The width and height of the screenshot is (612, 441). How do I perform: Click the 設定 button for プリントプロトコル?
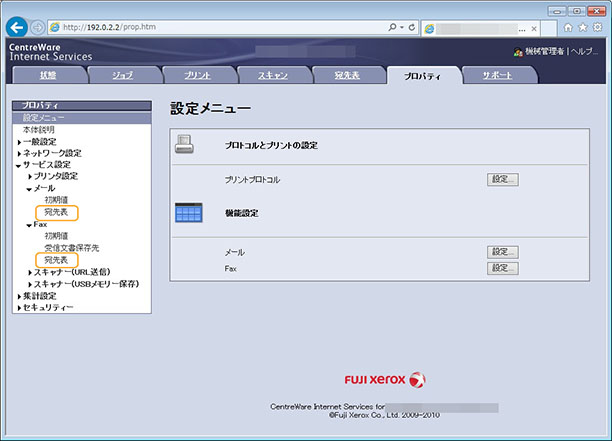[x=502, y=180]
